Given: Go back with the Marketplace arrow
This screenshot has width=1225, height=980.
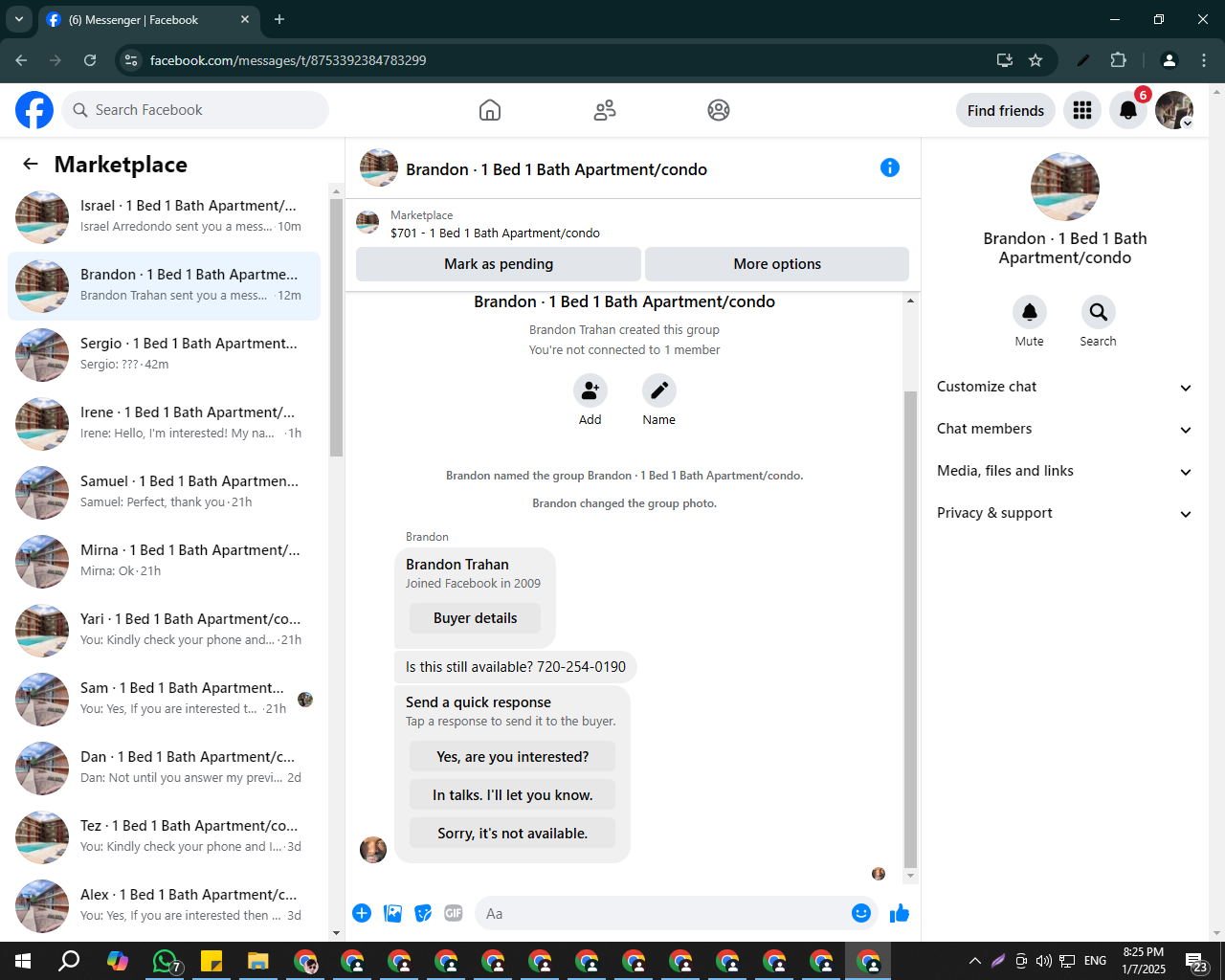Looking at the screenshot, I should [x=31, y=164].
